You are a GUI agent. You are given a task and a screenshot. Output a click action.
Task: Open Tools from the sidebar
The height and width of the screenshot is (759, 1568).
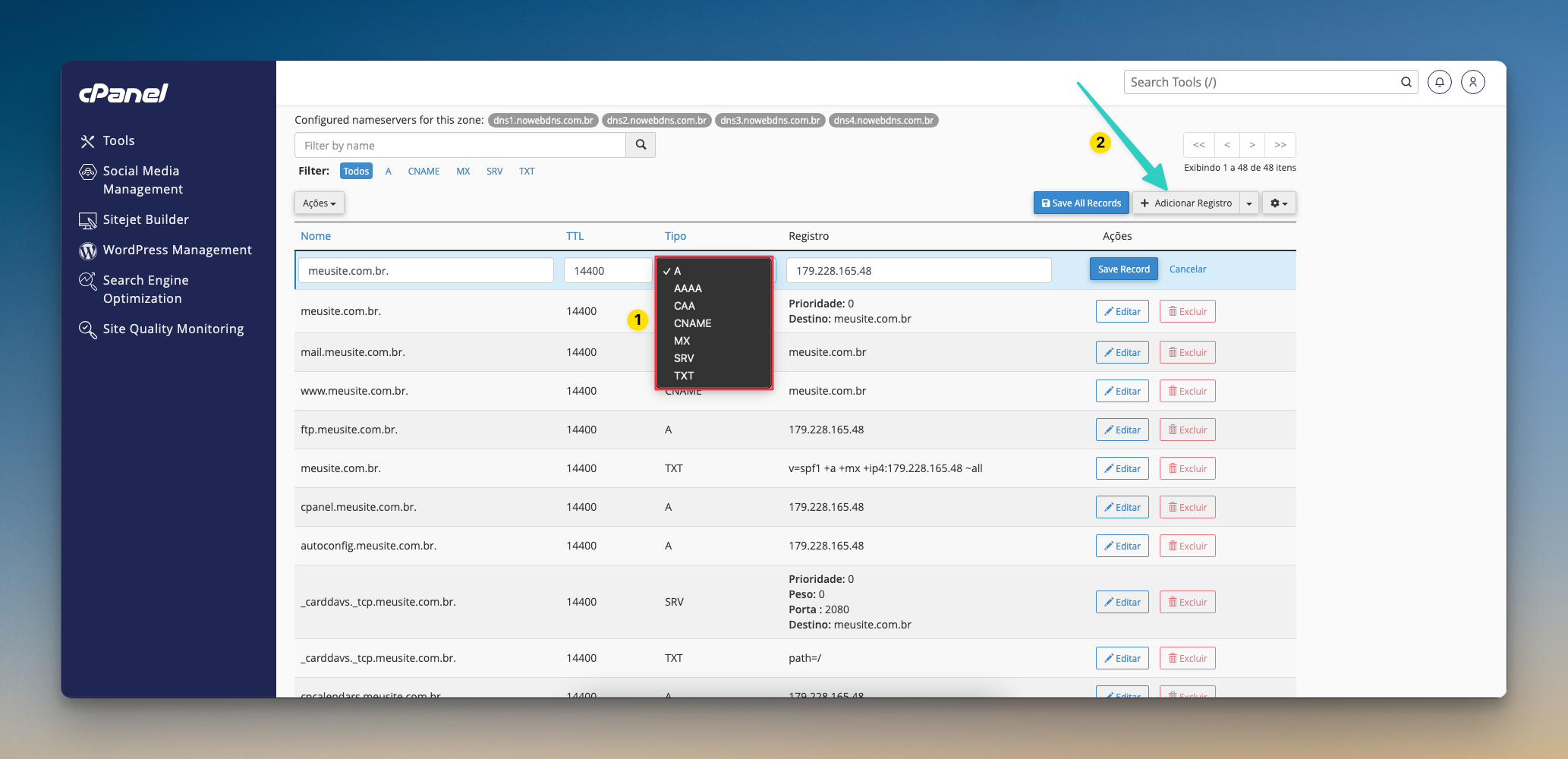point(118,141)
